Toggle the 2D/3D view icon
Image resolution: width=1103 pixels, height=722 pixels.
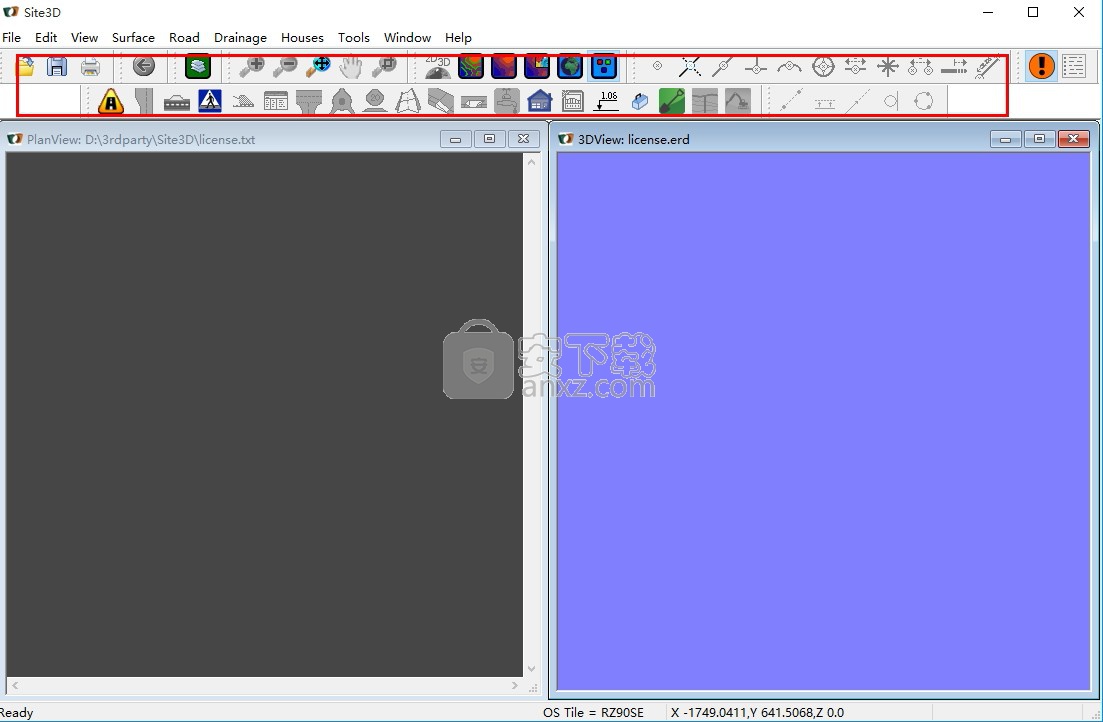pyautogui.click(x=438, y=67)
